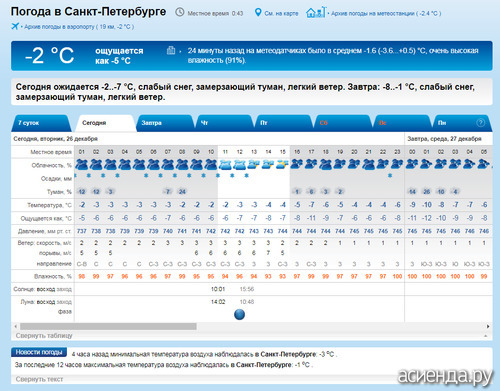The image size is (500, 391).
Task: Open the 7 суток tab
Action: pos(41,123)
